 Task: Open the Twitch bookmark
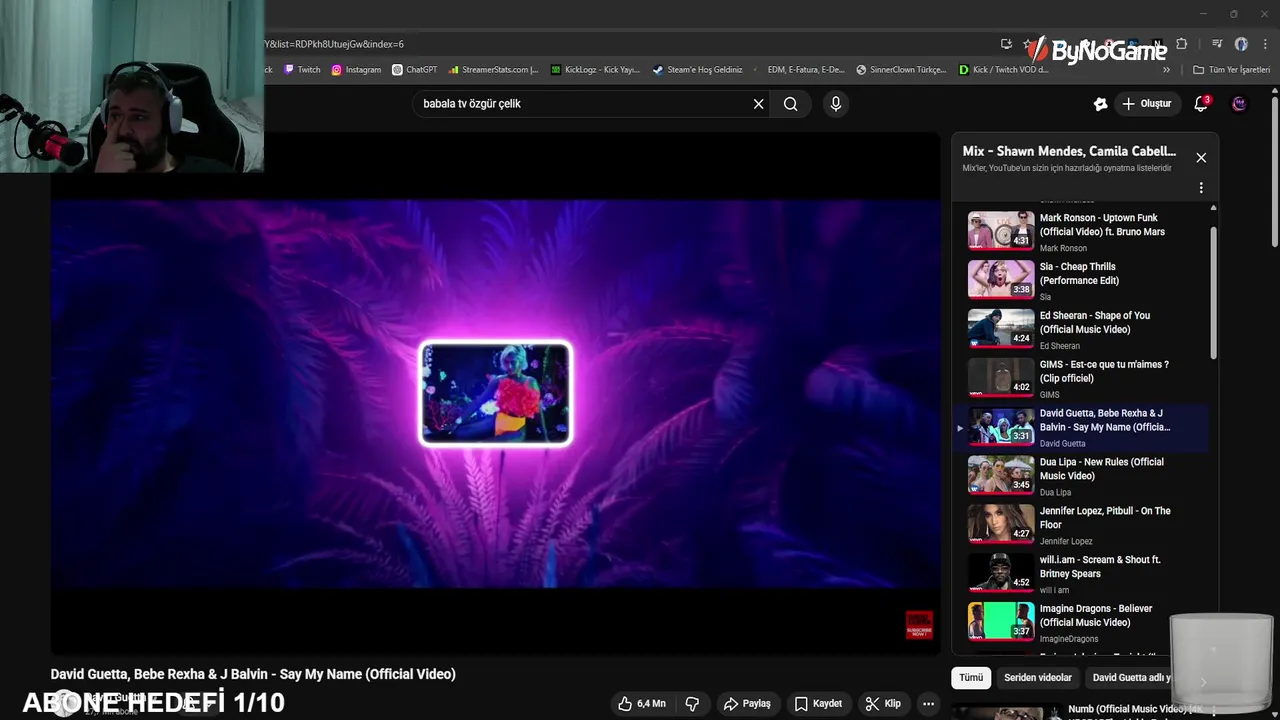coord(303,70)
